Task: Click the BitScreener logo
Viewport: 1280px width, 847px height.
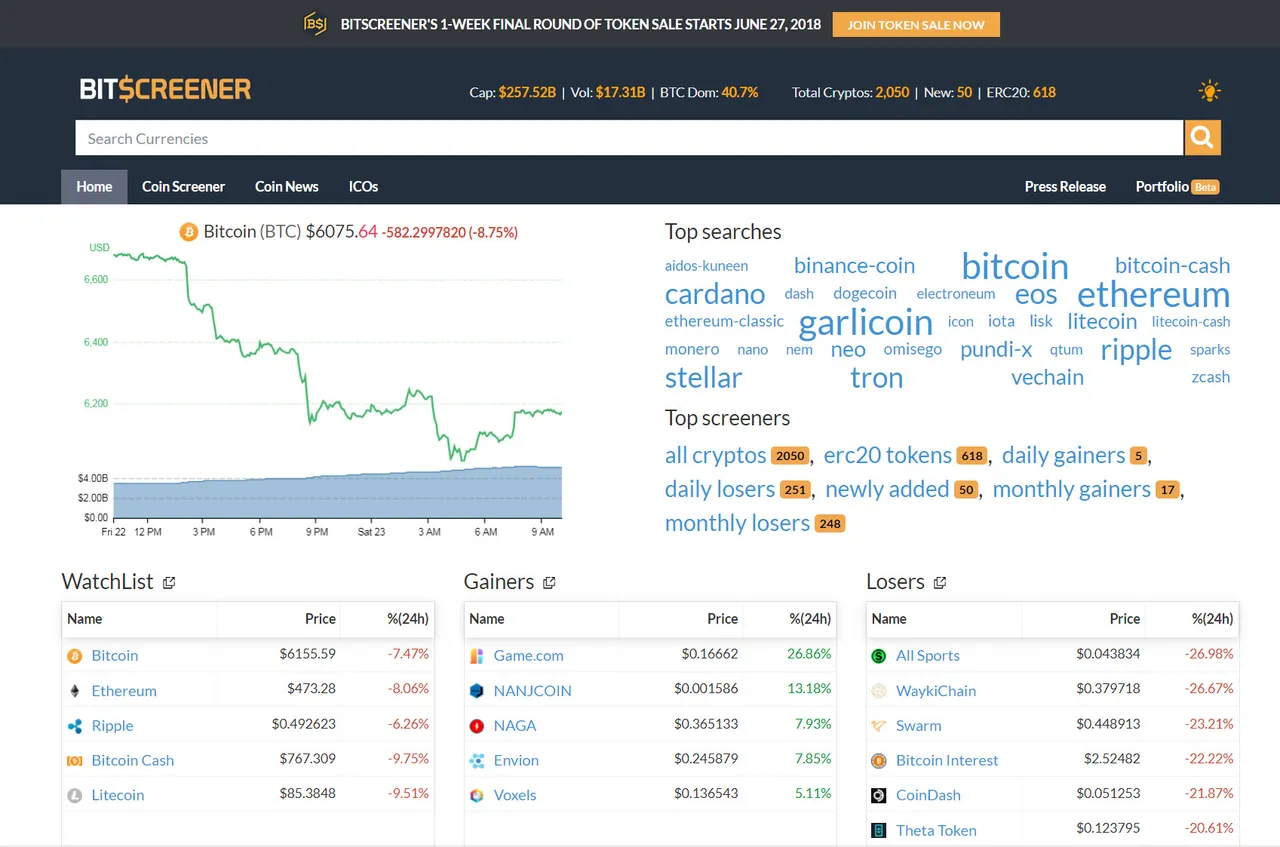Action: pyautogui.click(x=166, y=89)
